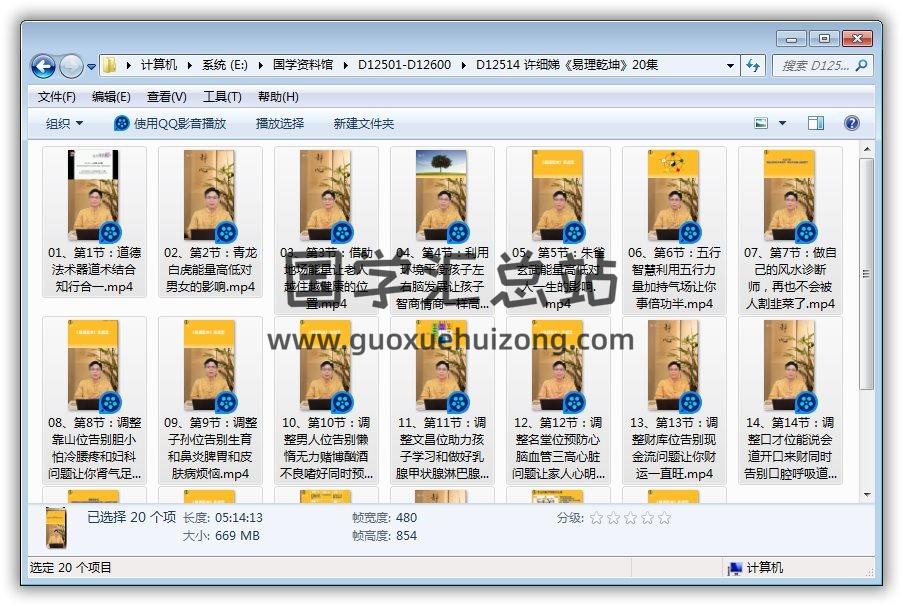
Task: Toggle the preview pane icon
Action: tap(815, 123)
